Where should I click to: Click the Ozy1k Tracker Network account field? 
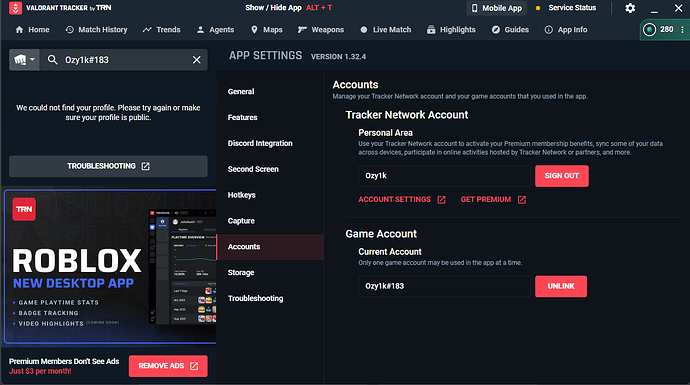[x=444, y=176]
